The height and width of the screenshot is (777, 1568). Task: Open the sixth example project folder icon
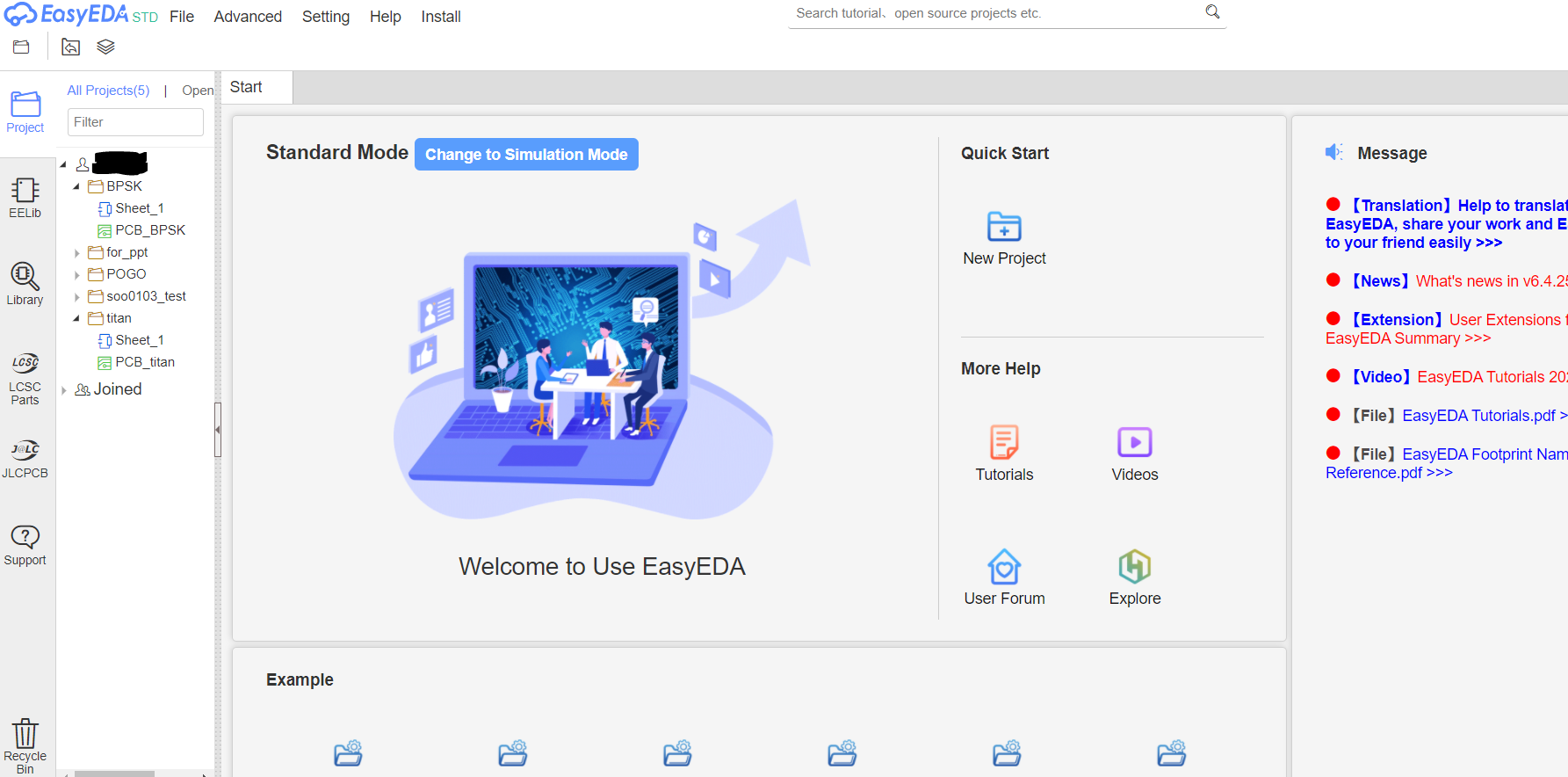click(x=1172, y=752)
